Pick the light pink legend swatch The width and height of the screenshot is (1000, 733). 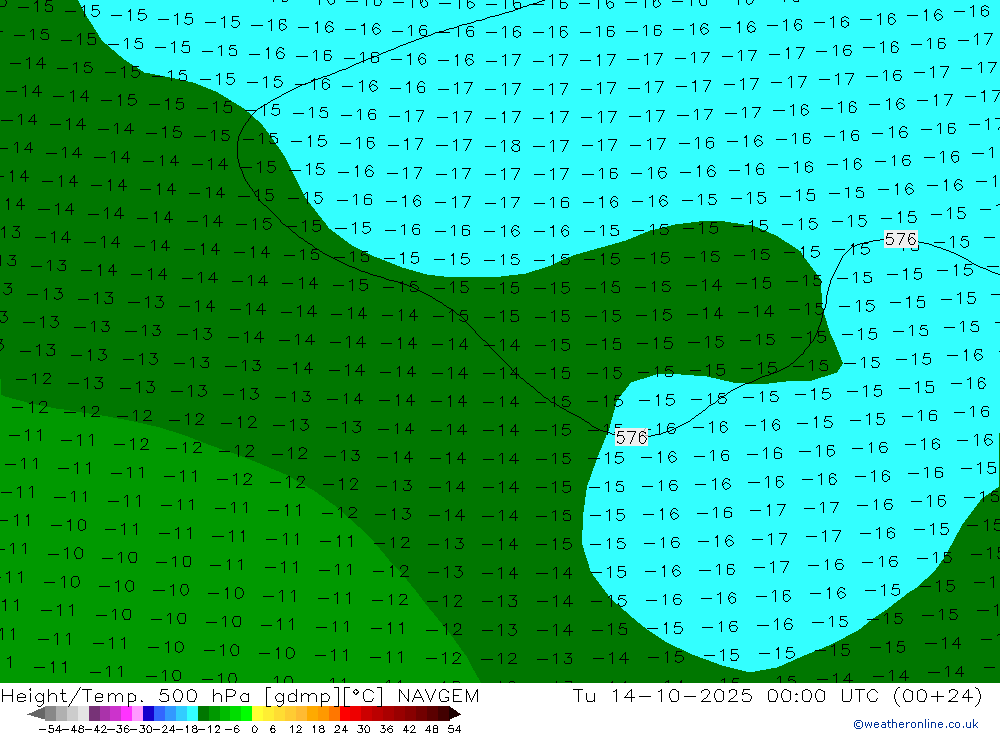tap(137, 713)
